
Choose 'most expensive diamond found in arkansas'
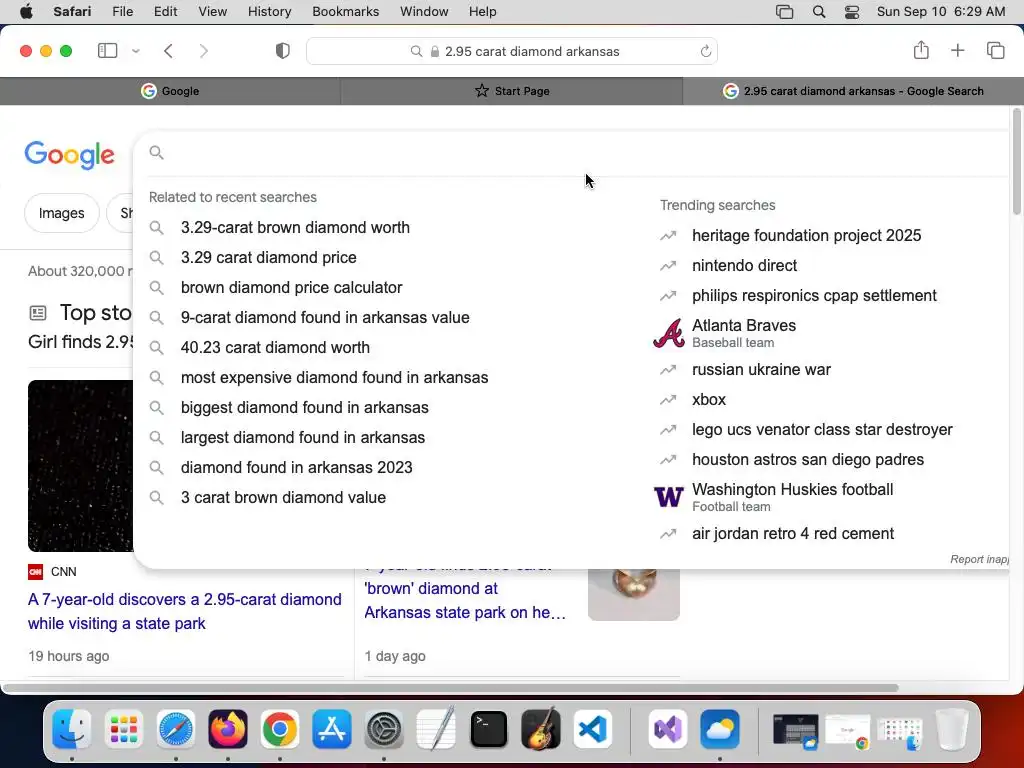[x=334, y=377]
